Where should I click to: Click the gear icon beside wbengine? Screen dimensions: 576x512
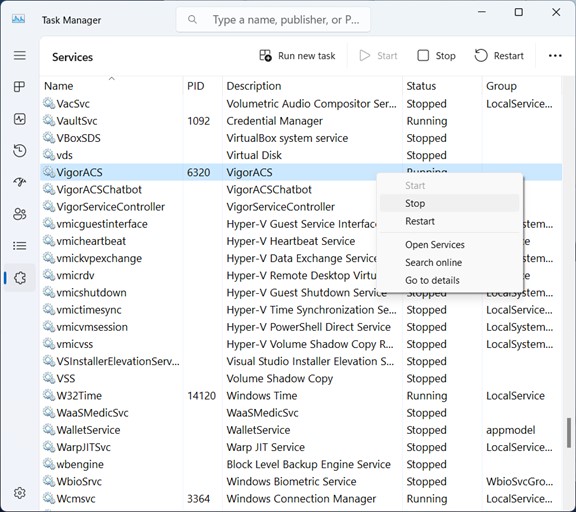point(49,464)
